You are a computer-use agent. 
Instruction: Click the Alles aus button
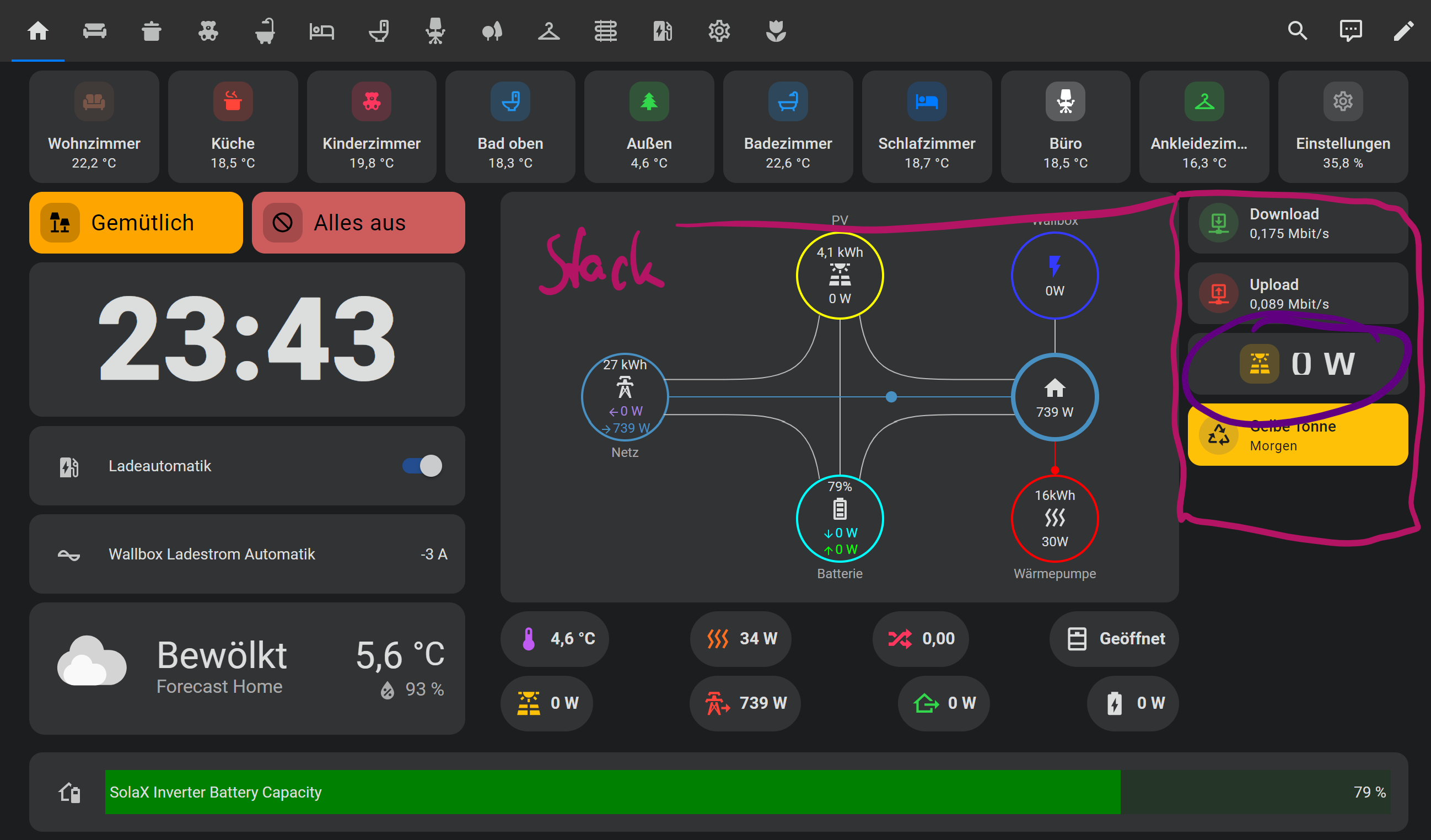pos(358,223)
